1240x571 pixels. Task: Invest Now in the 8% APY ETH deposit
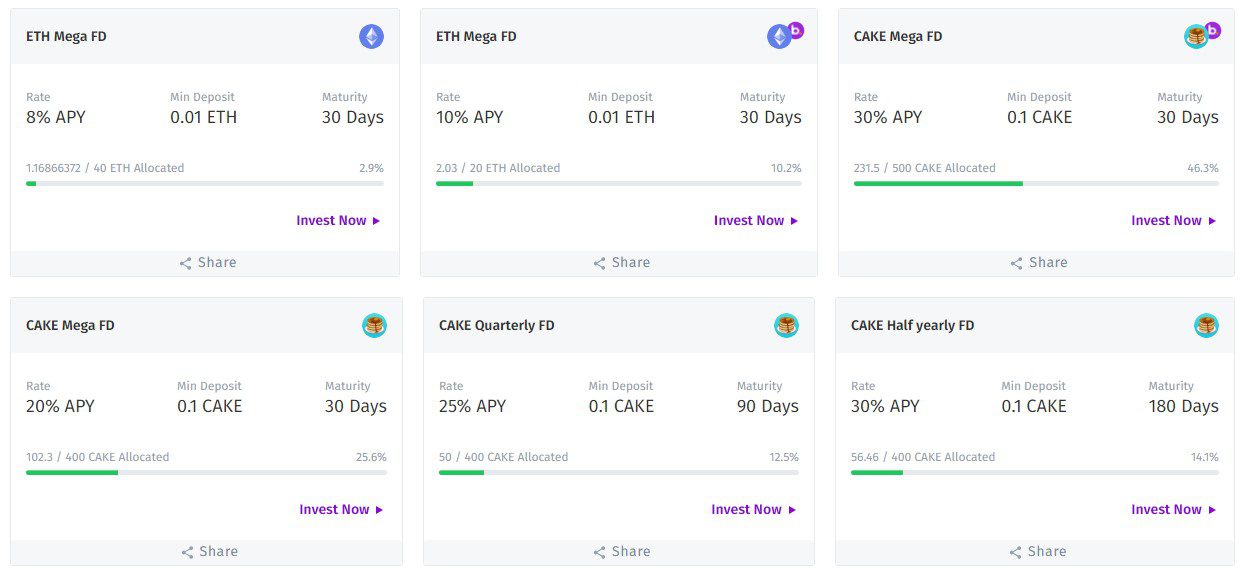point(338,221)
